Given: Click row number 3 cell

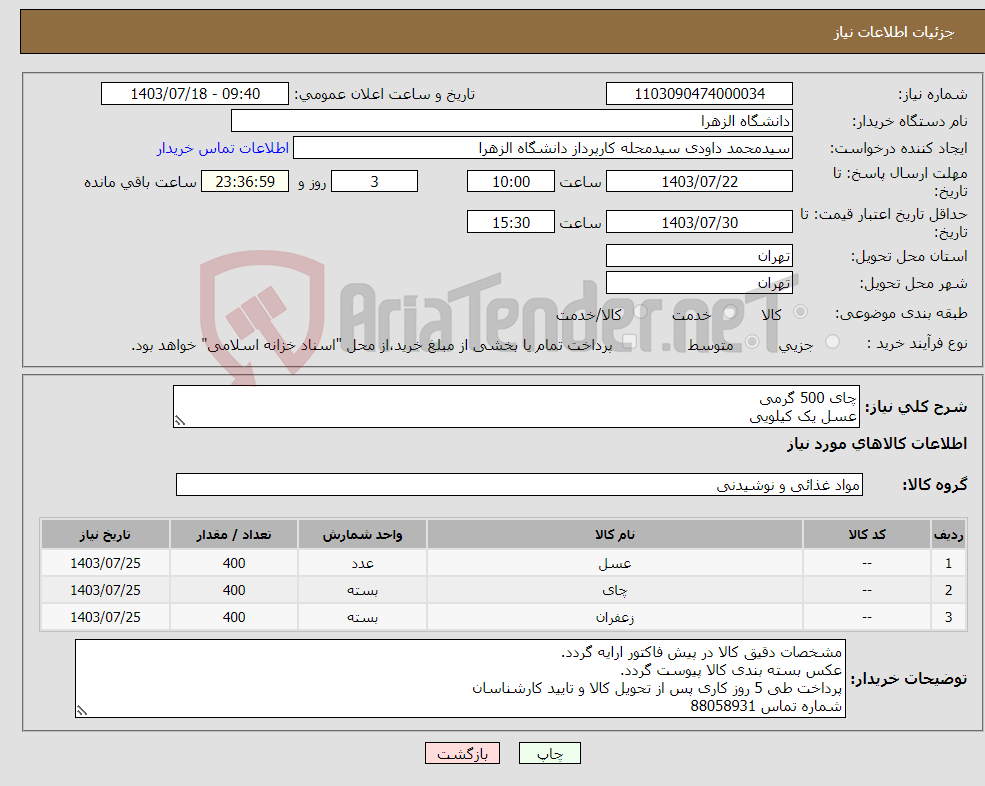Looking at the screenshot, I should click(x=948, y=617).
